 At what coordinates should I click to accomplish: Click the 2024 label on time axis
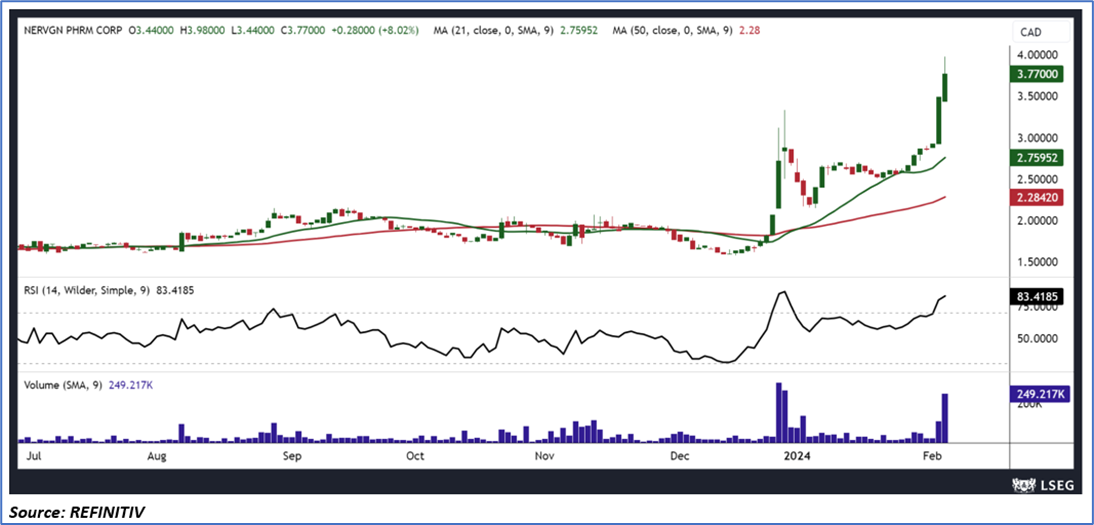tap(796, 457)
